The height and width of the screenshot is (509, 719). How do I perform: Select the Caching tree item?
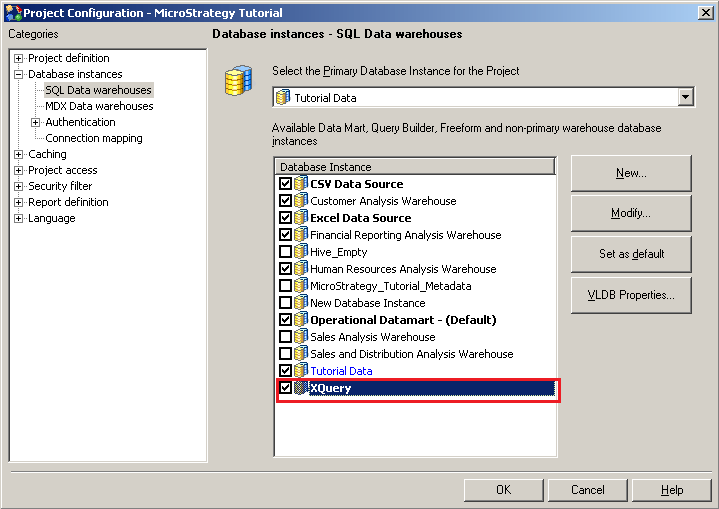(47, 154)
